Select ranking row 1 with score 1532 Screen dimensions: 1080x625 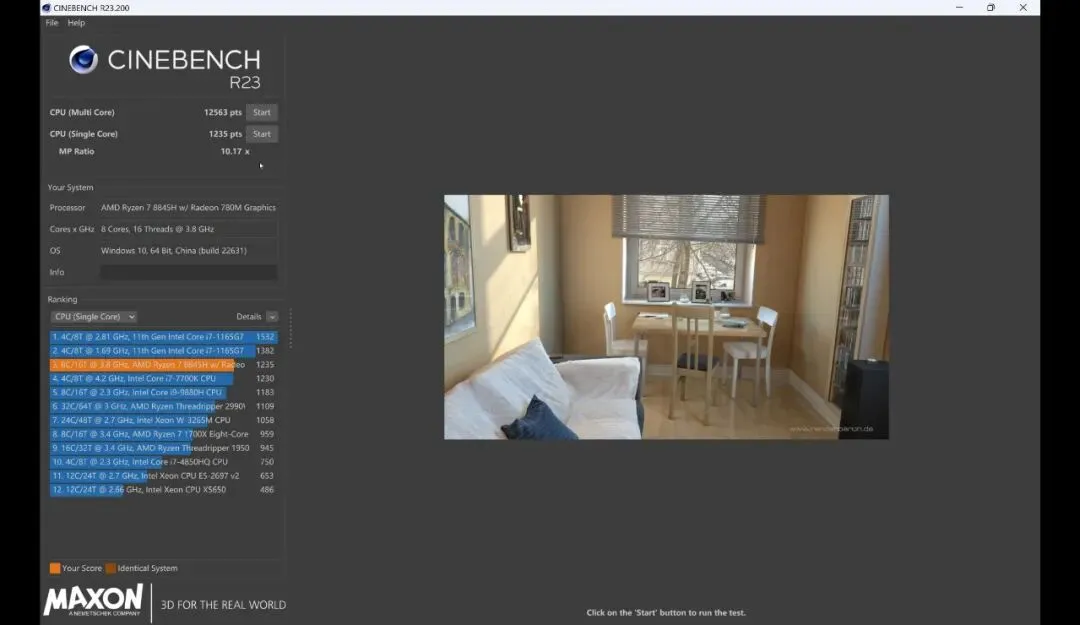(163, 337)
